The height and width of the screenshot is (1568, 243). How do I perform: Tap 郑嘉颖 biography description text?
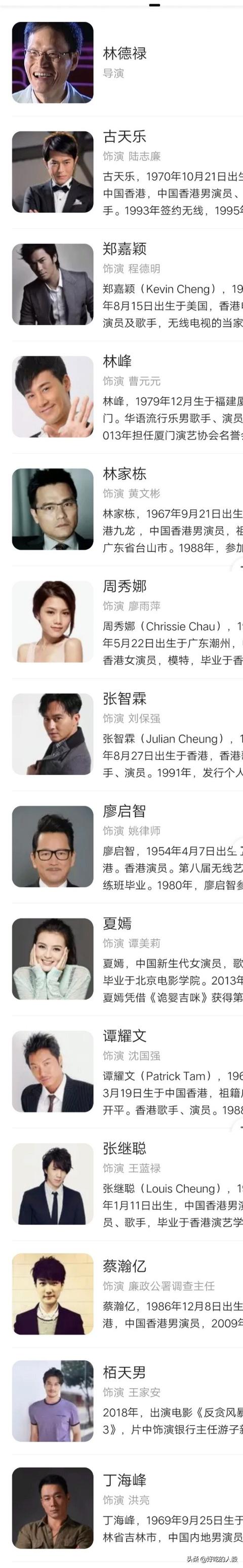click(173, 305)
